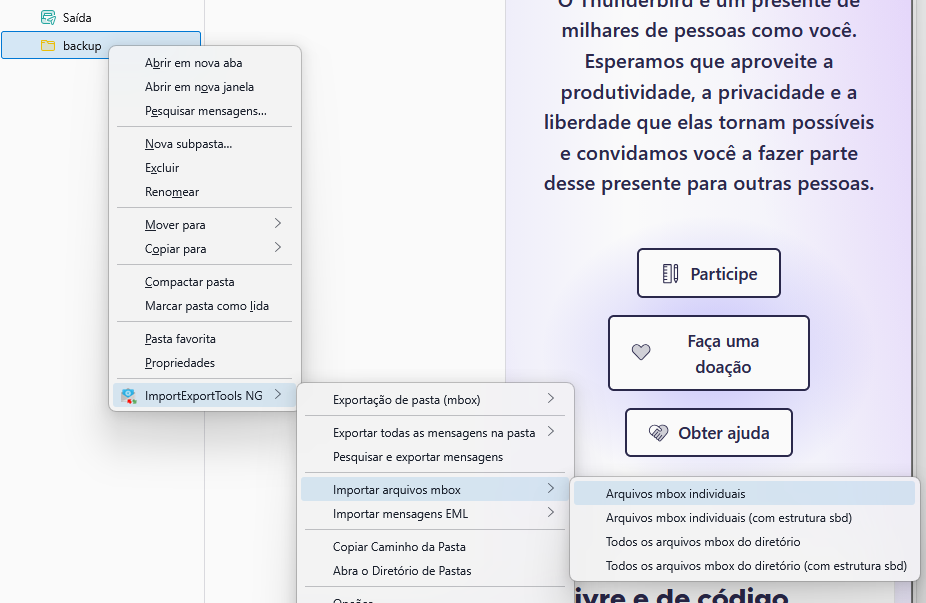Image resolution: width=926 pixels, height=603 pixels.
Task: Click the ImportExportTools NG submenu arrow
Action: point(278,395)
